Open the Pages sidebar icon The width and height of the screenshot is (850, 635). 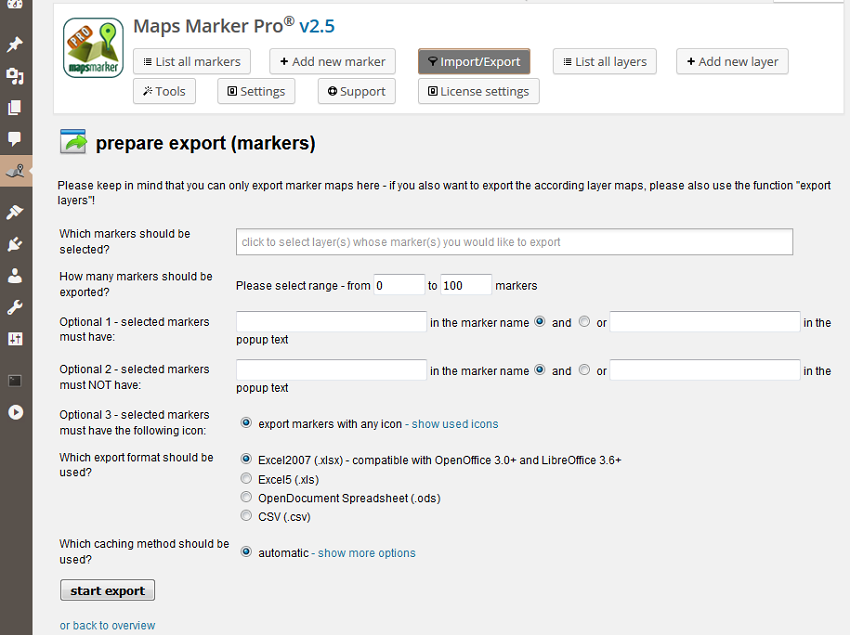[x=15, y=107]
